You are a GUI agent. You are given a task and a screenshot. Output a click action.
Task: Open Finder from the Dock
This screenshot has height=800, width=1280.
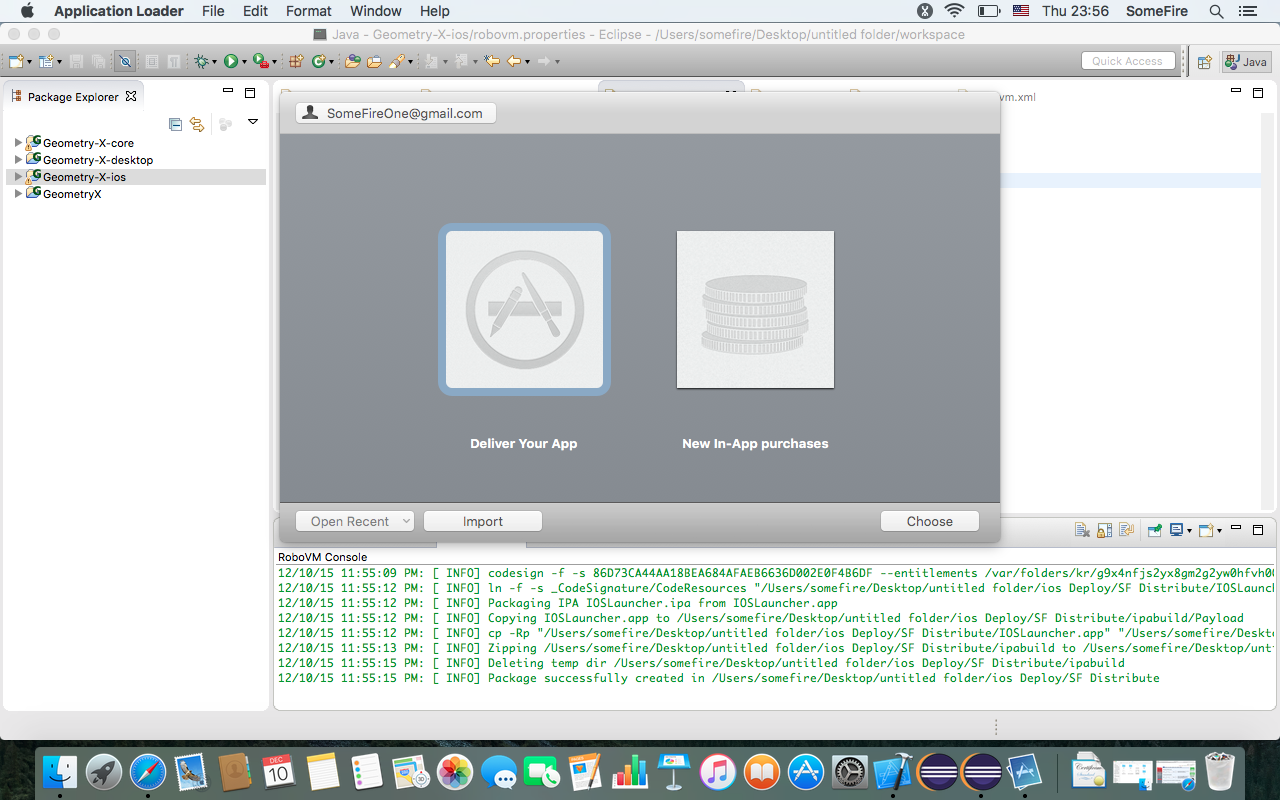click(x=61, y=772)
